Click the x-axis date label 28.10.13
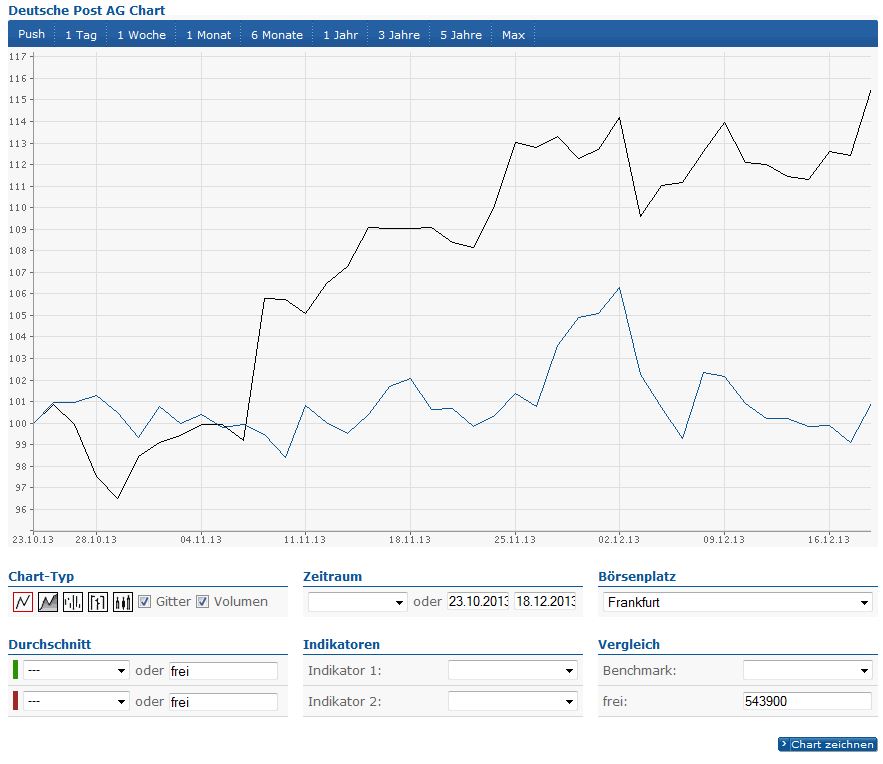This screenshot has height=764, width=883. 96,539
